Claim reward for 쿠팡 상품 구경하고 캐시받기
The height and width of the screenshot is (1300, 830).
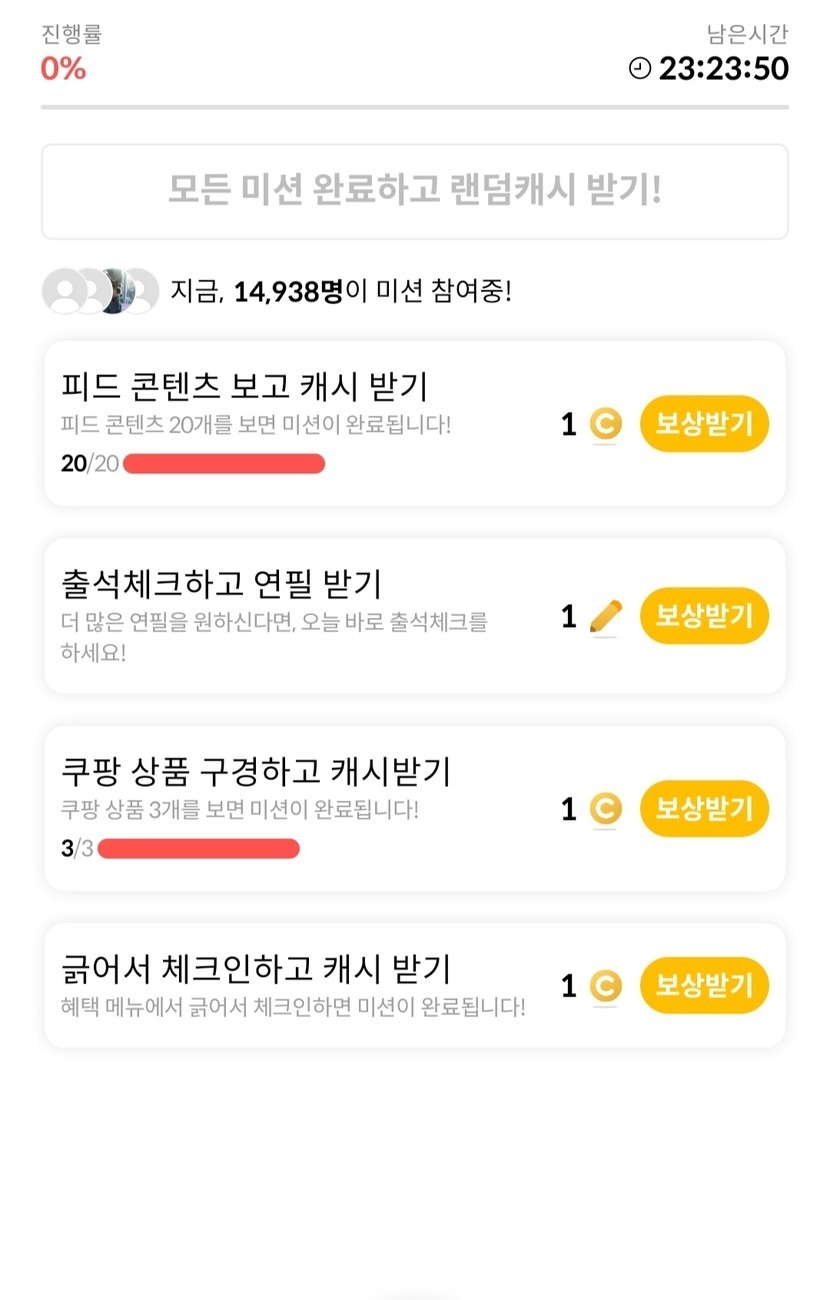(704, 808)
